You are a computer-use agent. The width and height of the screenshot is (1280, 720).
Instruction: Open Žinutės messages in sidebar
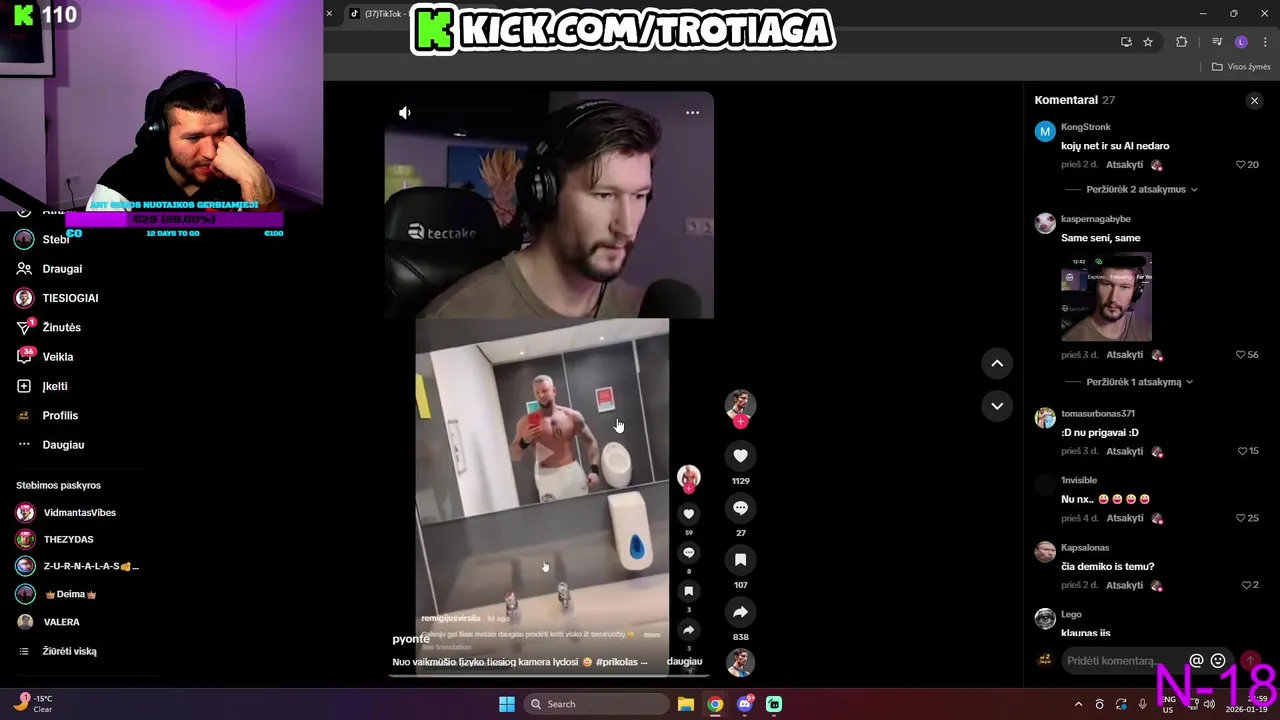61,327
